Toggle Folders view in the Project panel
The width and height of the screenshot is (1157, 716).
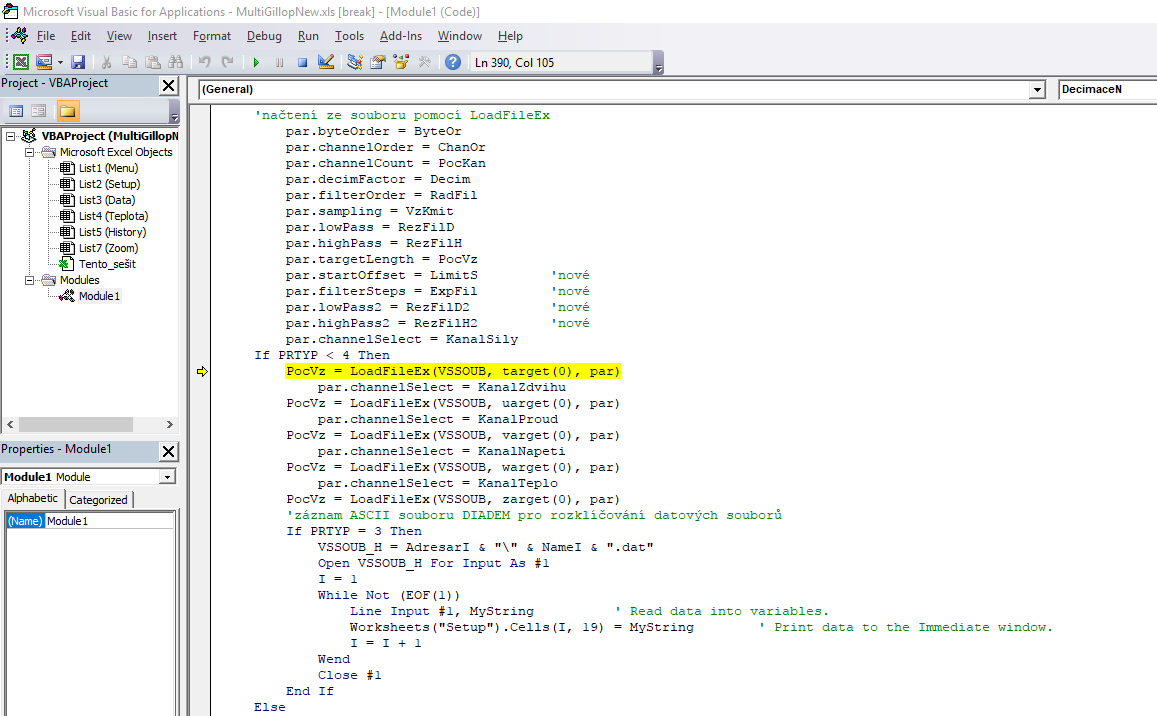click(67, 111)
